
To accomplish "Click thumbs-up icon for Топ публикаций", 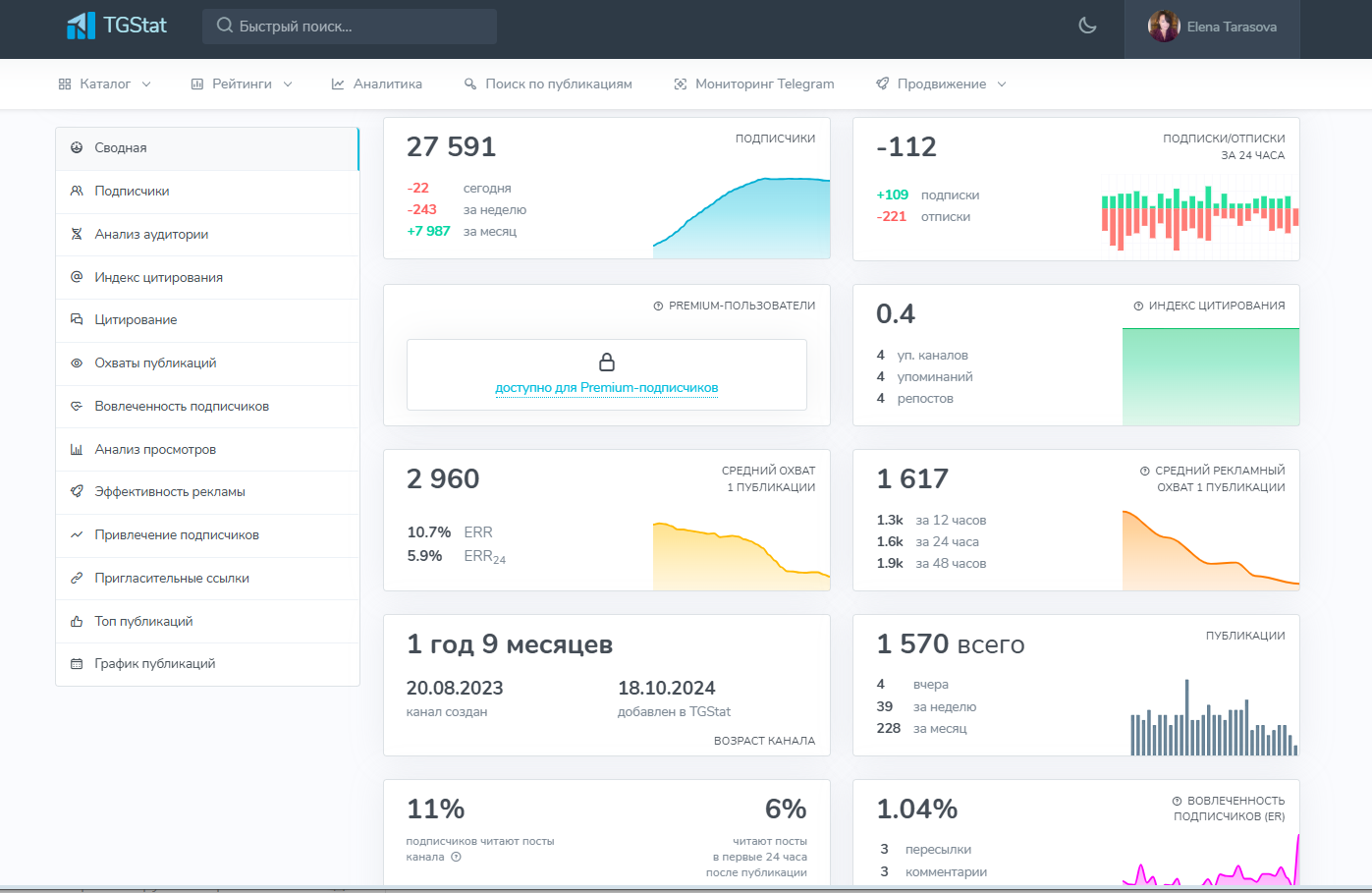I will coord(77,622).
